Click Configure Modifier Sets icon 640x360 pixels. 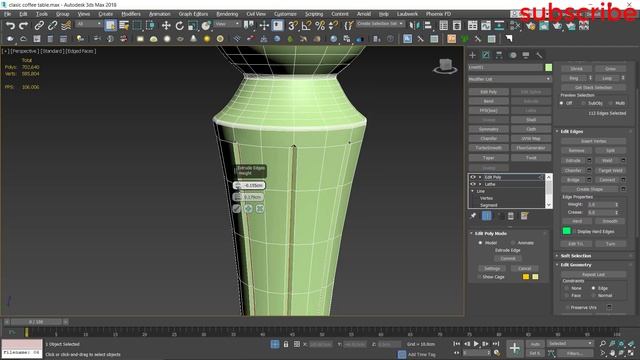(x=524, y=216)
